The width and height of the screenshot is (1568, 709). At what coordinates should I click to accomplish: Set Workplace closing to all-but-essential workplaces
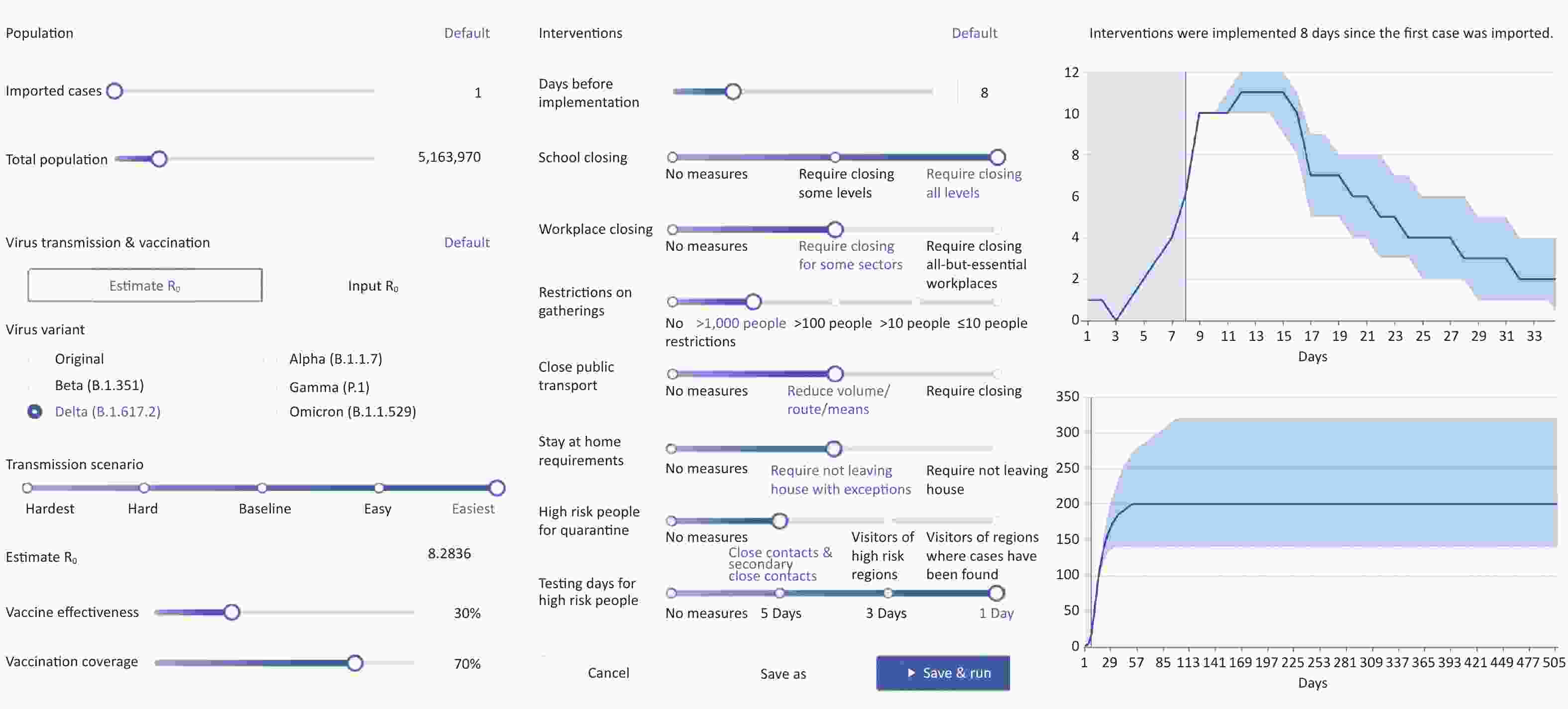coord(996,229)
